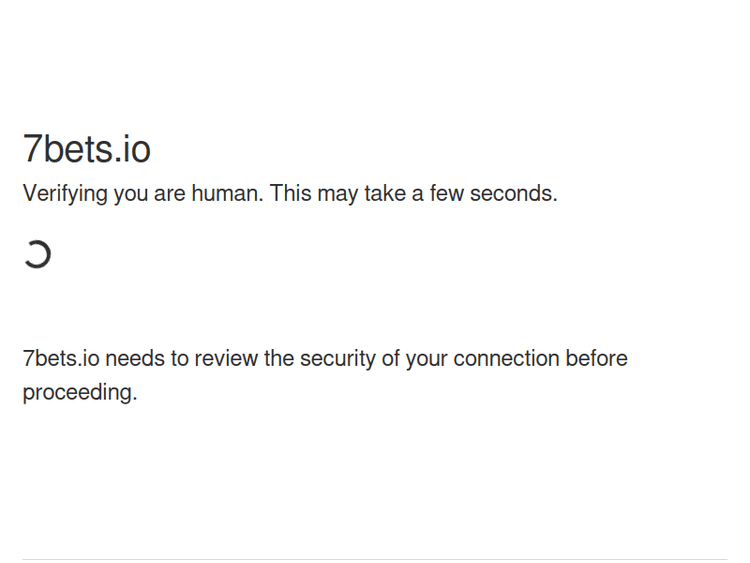Click the word "are" in the status line
Image resolution: width=750 pixels, height=563 pixels.
170,194
